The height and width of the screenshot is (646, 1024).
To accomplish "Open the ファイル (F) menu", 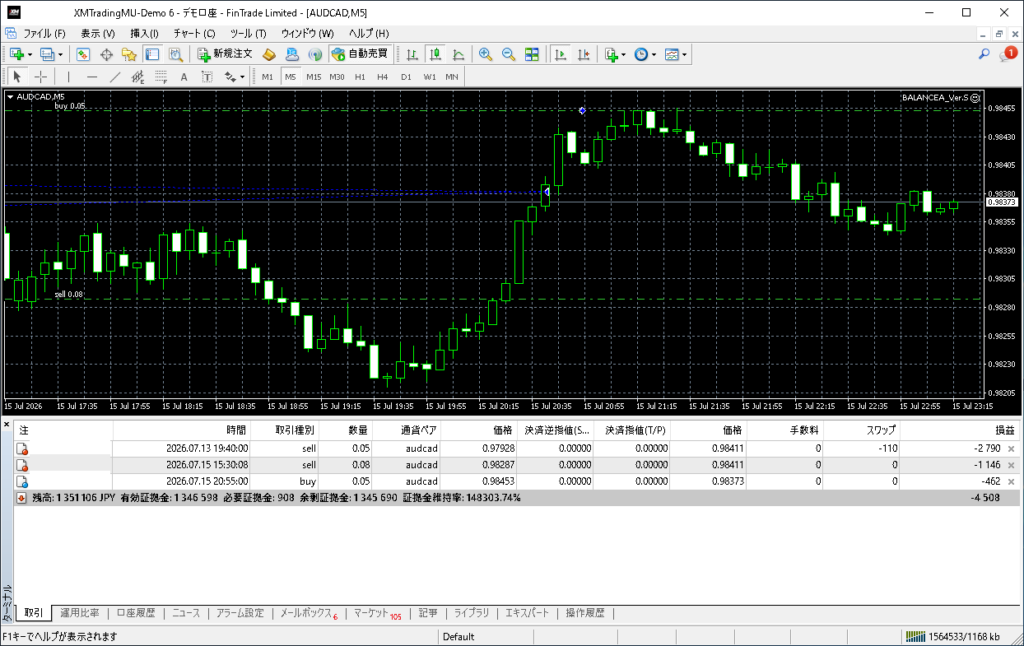I will click(44, 33).
